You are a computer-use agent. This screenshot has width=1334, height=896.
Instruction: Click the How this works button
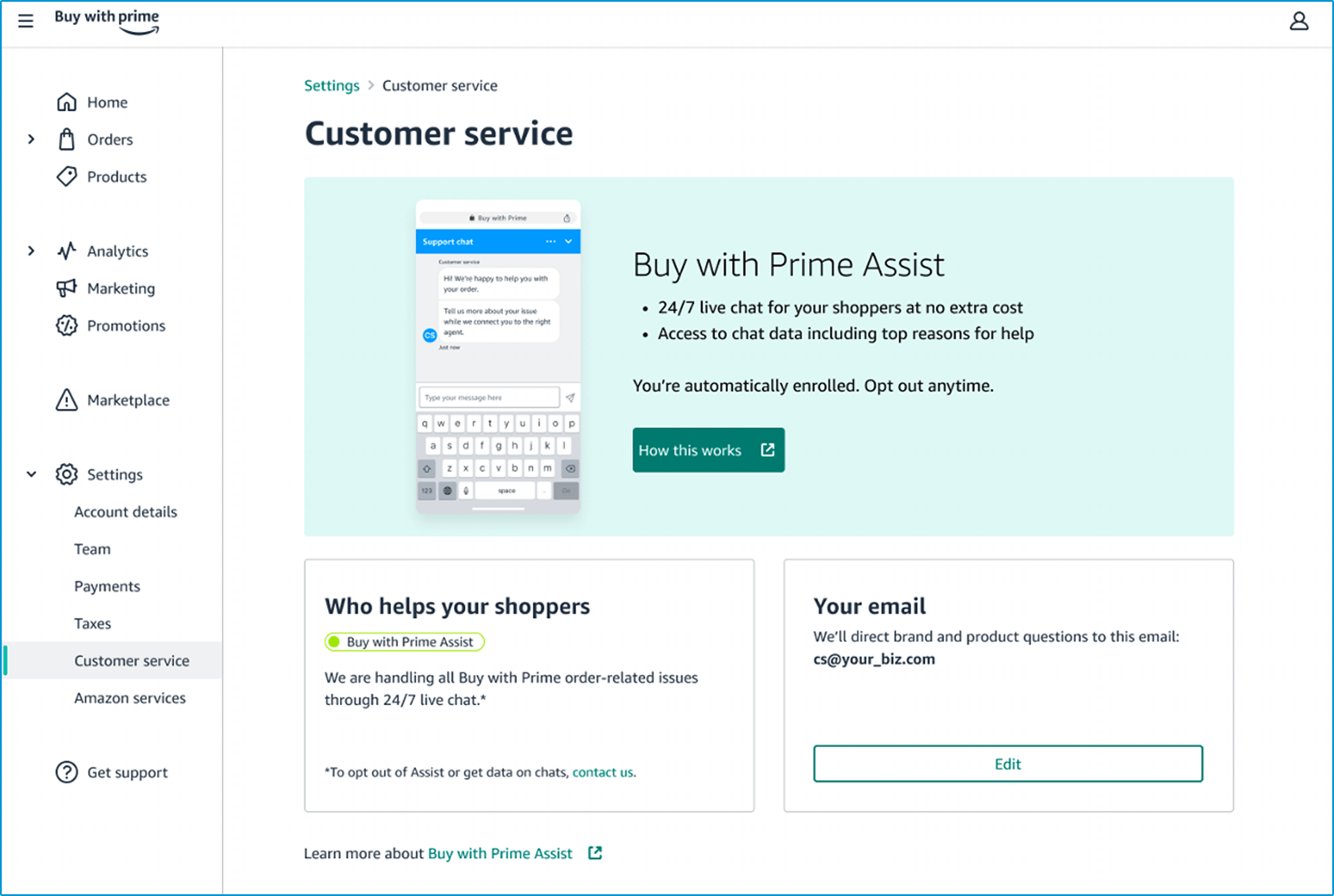(708, 450)
